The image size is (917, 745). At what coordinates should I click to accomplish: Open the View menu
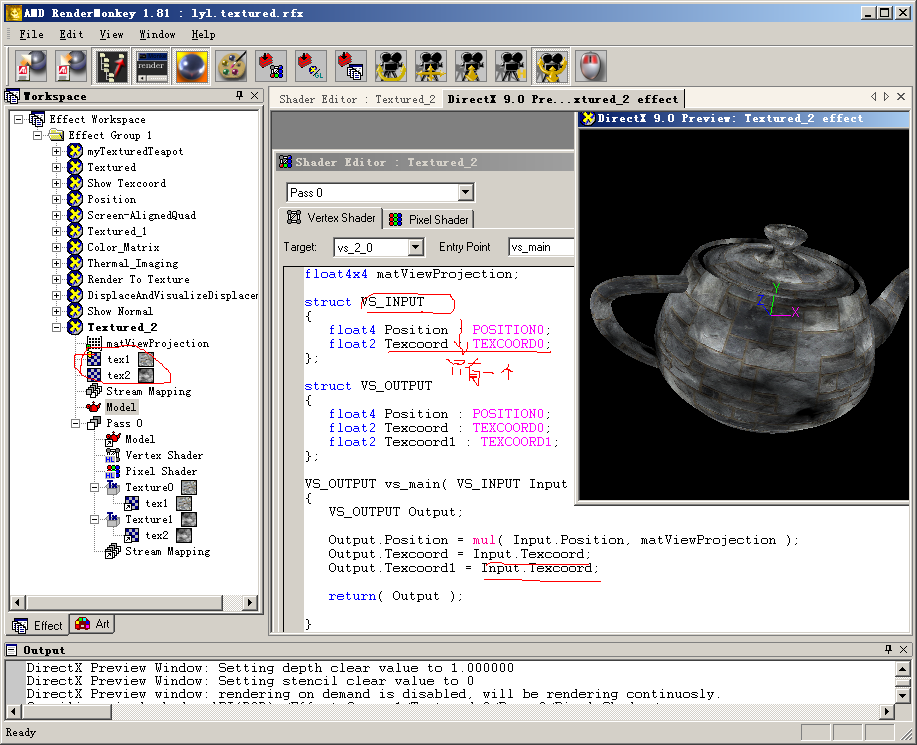click(111, 35)
